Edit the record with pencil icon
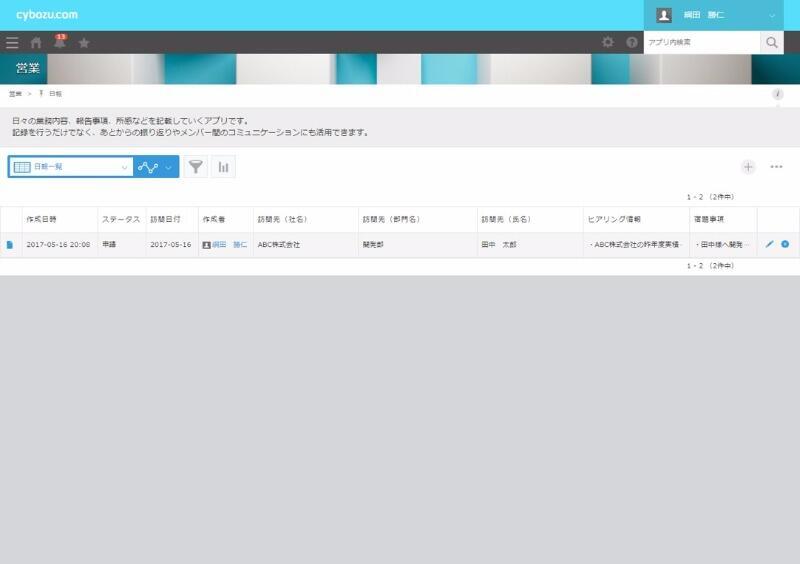Image resolution: width=800 pixels, height=564 pixels. click(769, 244)
